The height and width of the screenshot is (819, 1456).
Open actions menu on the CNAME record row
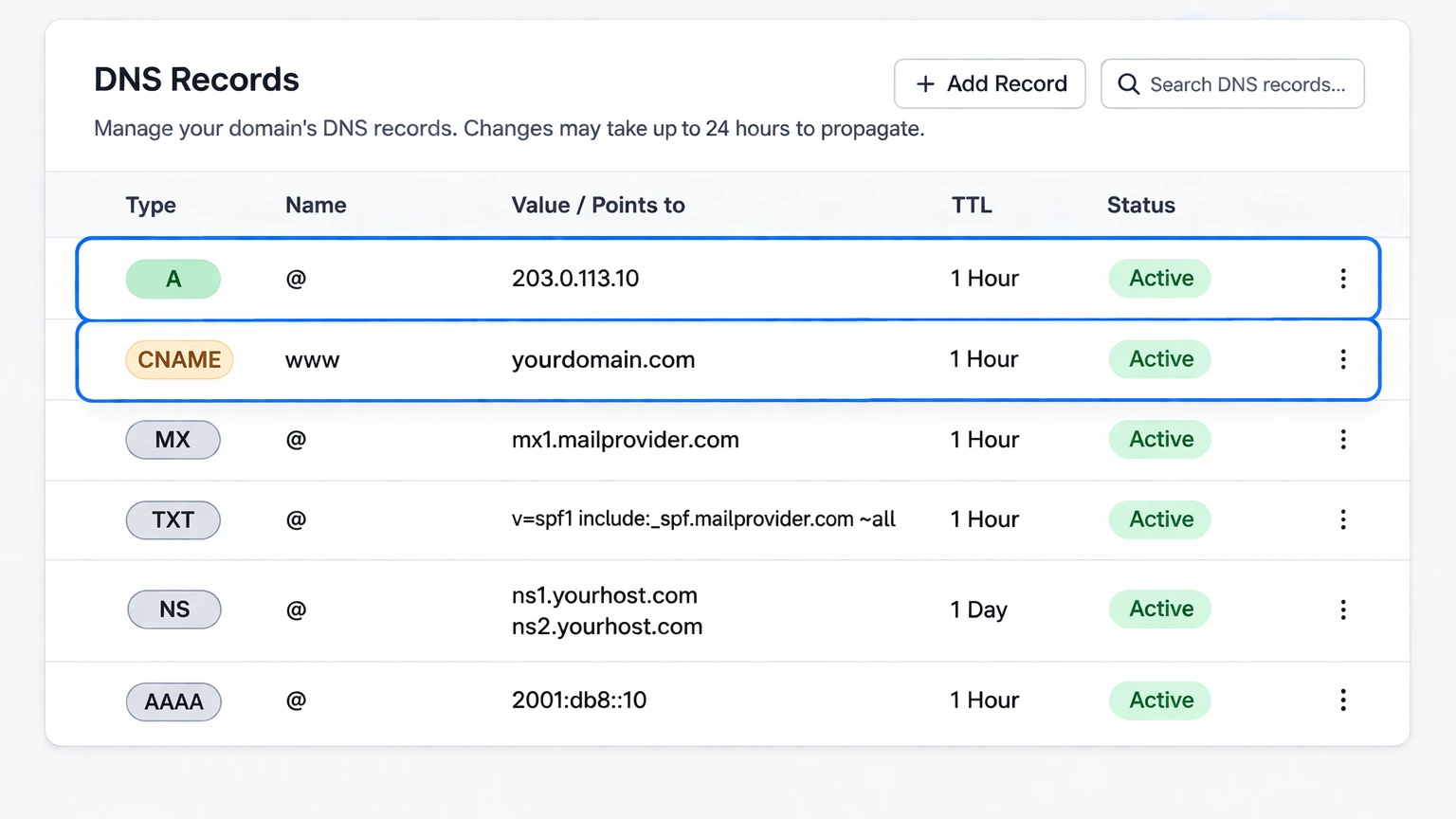pyautogui.click(x=1343, y=359)
